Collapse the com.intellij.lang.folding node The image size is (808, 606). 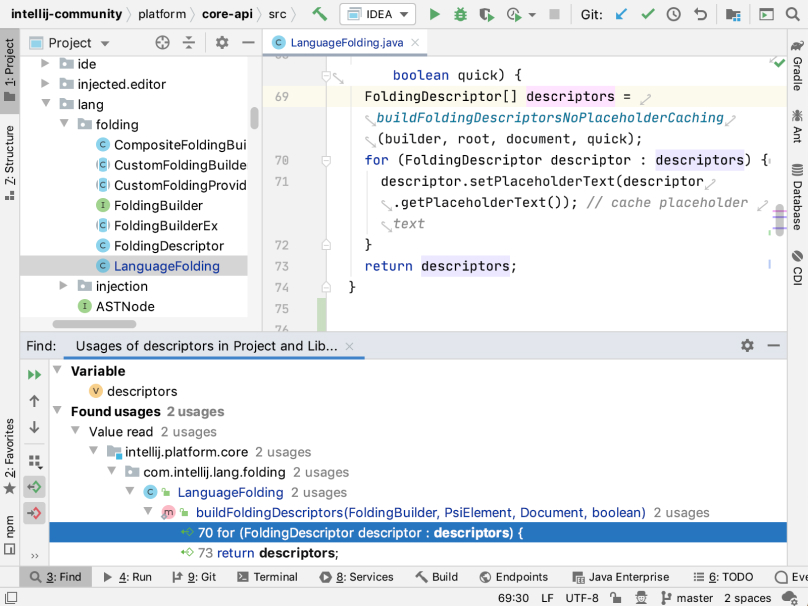point(112,470)
